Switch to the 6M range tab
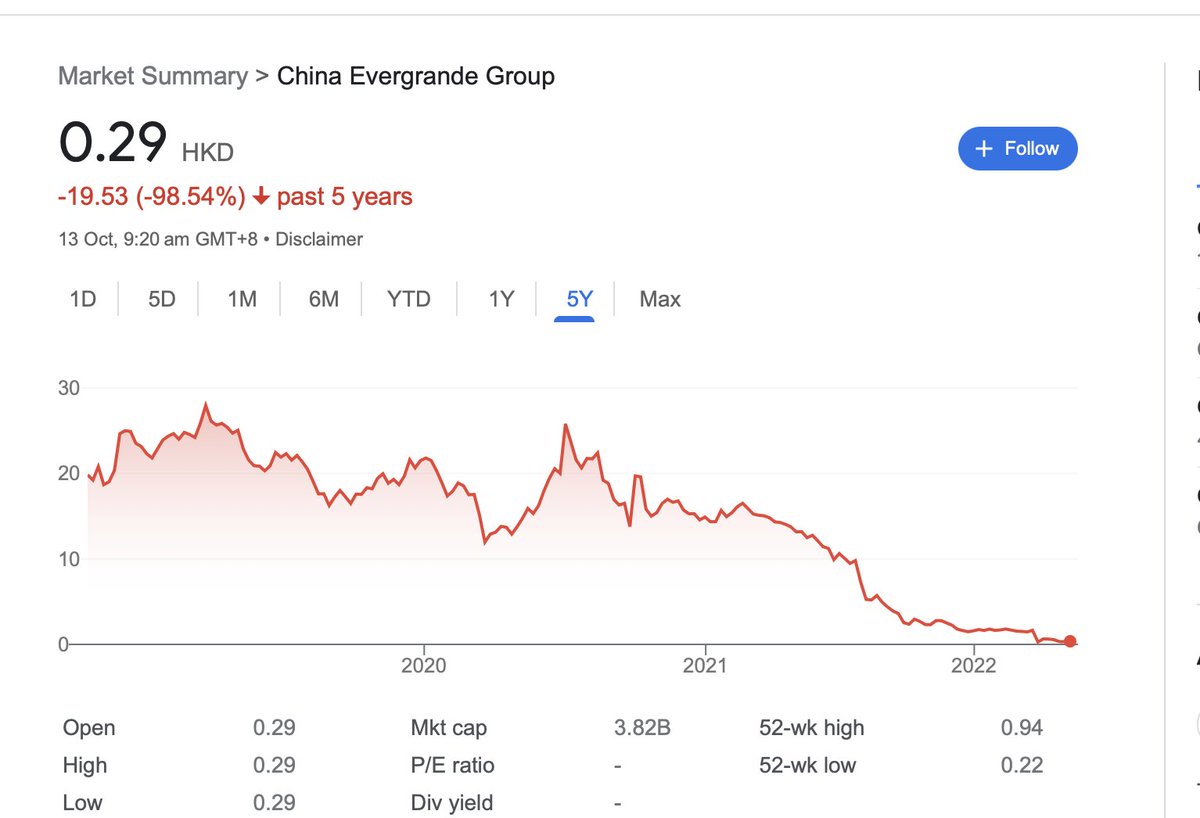Image resolution: width=1200 pixels, height=818 pixels. (323, 299)
